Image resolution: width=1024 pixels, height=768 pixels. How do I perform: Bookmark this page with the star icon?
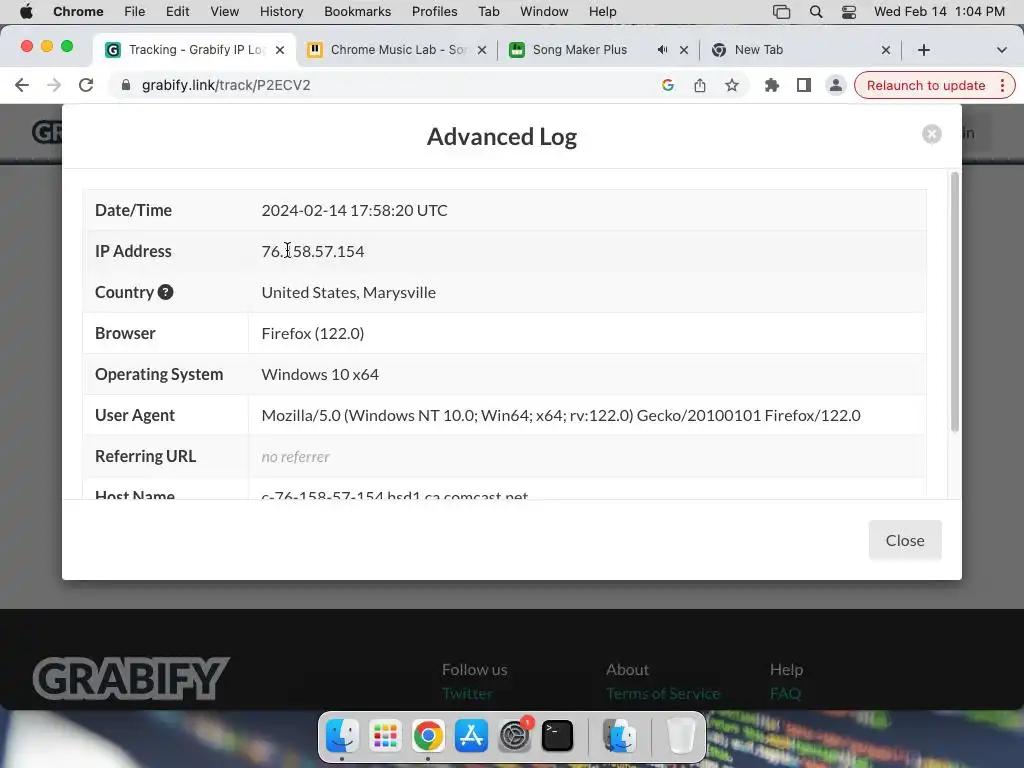tap(731, 85)
